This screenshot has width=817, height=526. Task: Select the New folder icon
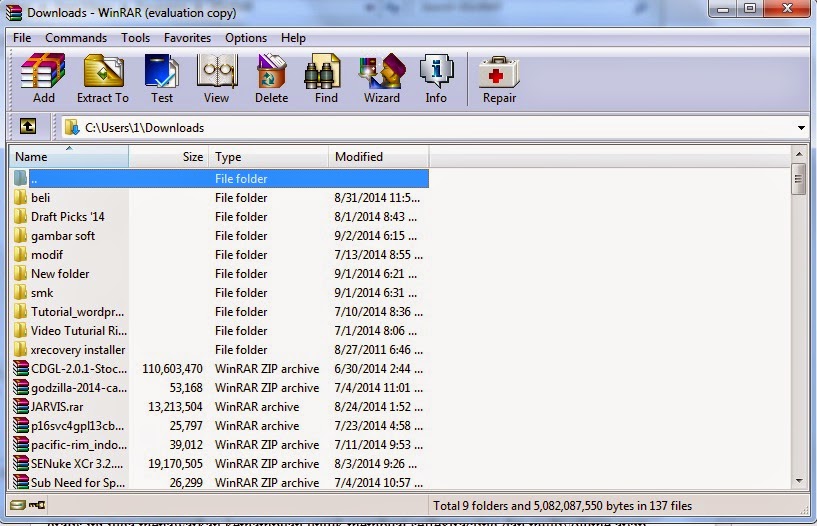pos(20,273)
